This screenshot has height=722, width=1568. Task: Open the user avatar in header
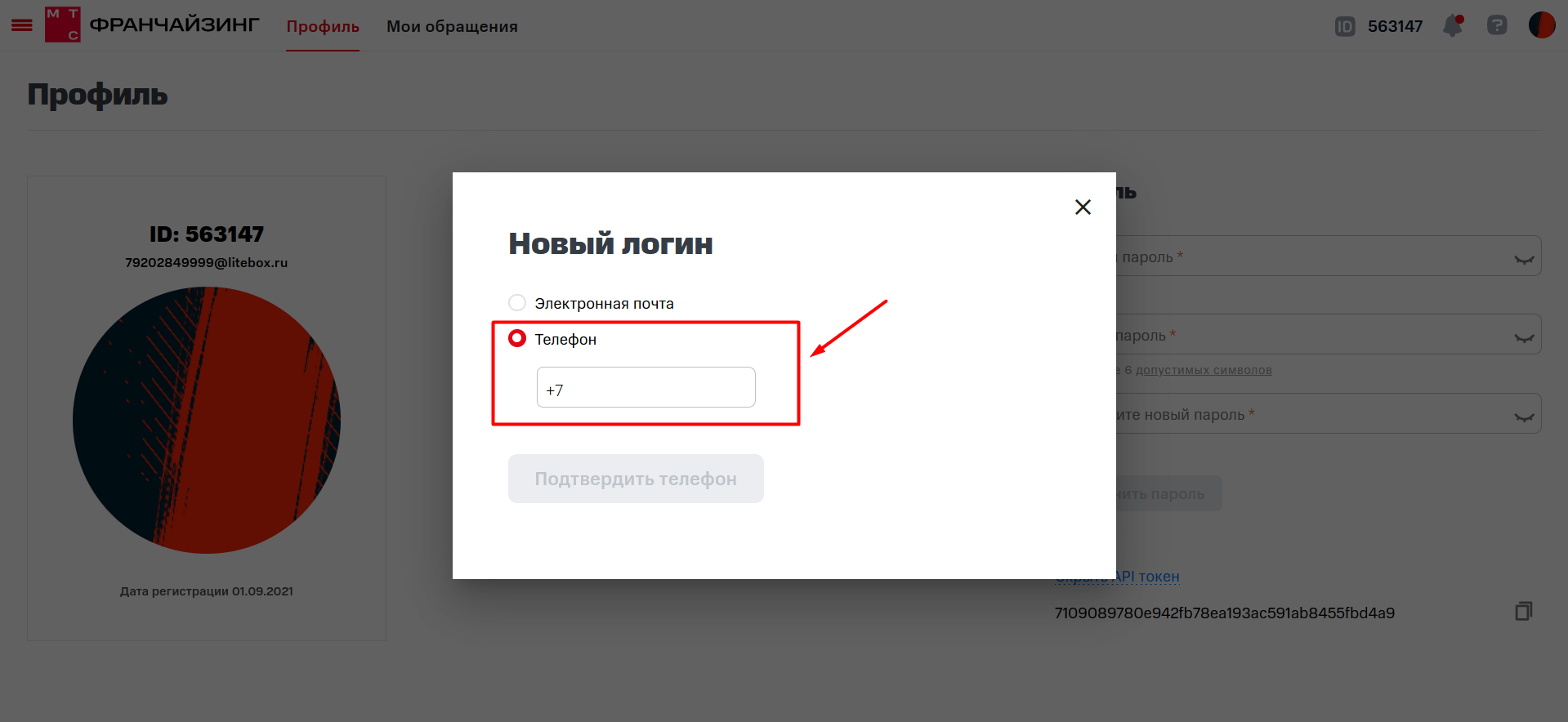pyautogui.click(x=1542, y=25)
